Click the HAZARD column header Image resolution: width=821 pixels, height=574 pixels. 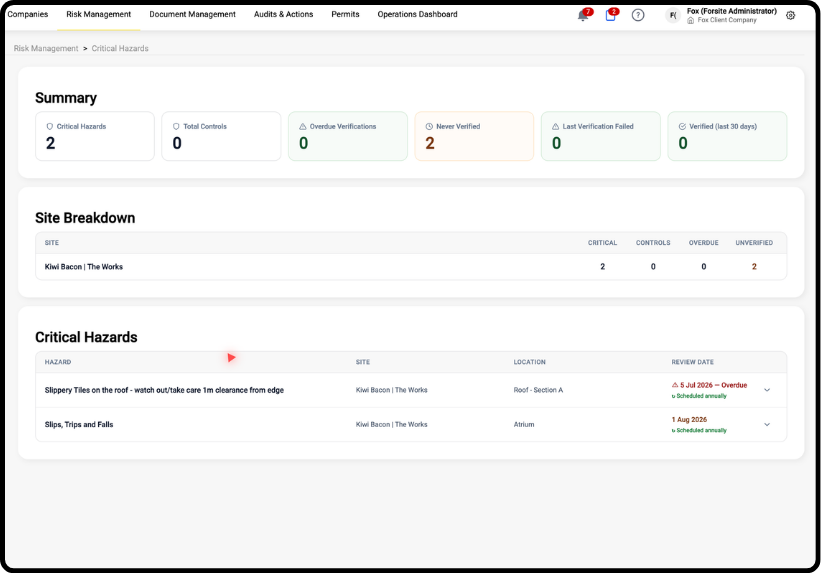click(58, 362)
